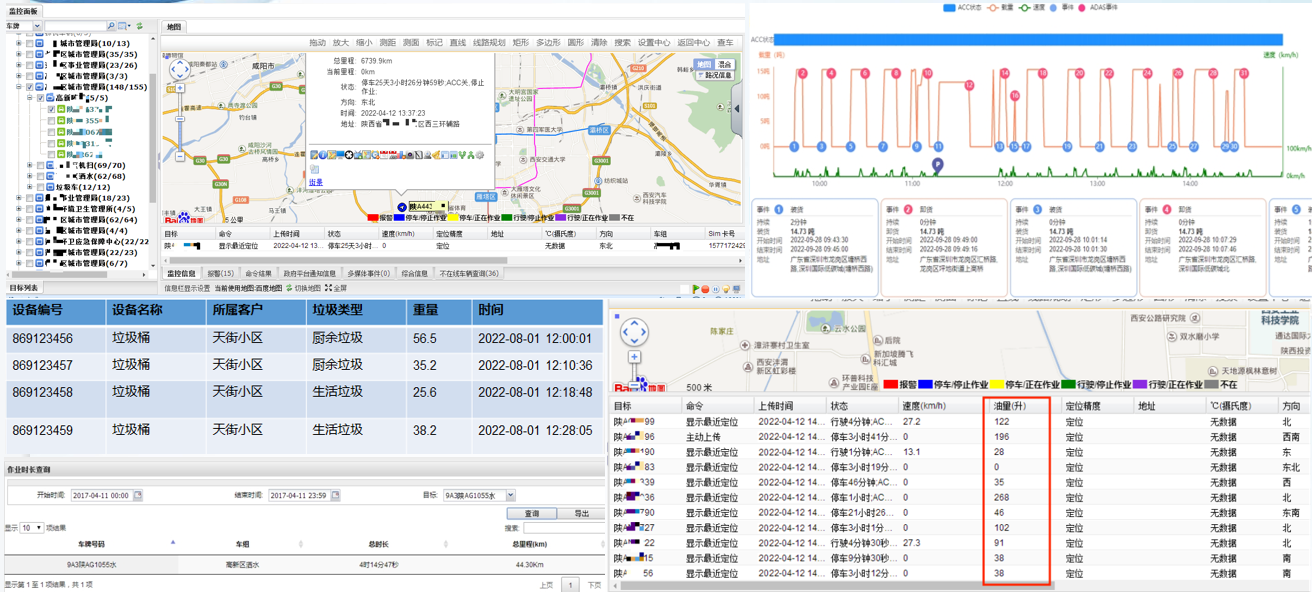The height and width of the screenshot is (592, 1312).
Task: Open calendar picker for 开始时间 field
Action: [x=138, y=495]
